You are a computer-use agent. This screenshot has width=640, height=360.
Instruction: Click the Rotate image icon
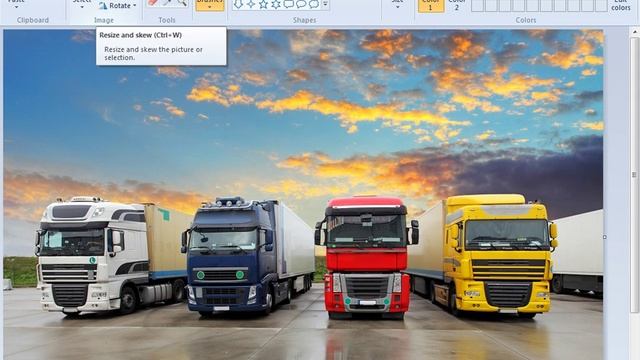tap(103, 5)
